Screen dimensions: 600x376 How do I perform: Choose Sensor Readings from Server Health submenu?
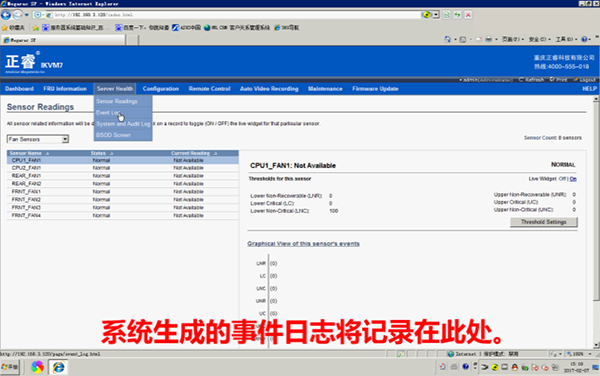coord(123,101)
